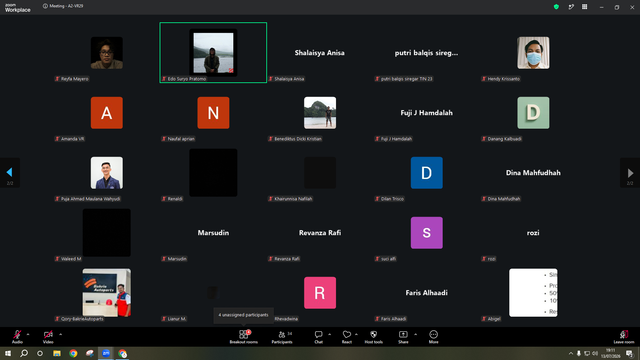Switch to Zoom app in taskbar
Image resolution: width=640 pixels, height=360 pixels.
(106, 353)
